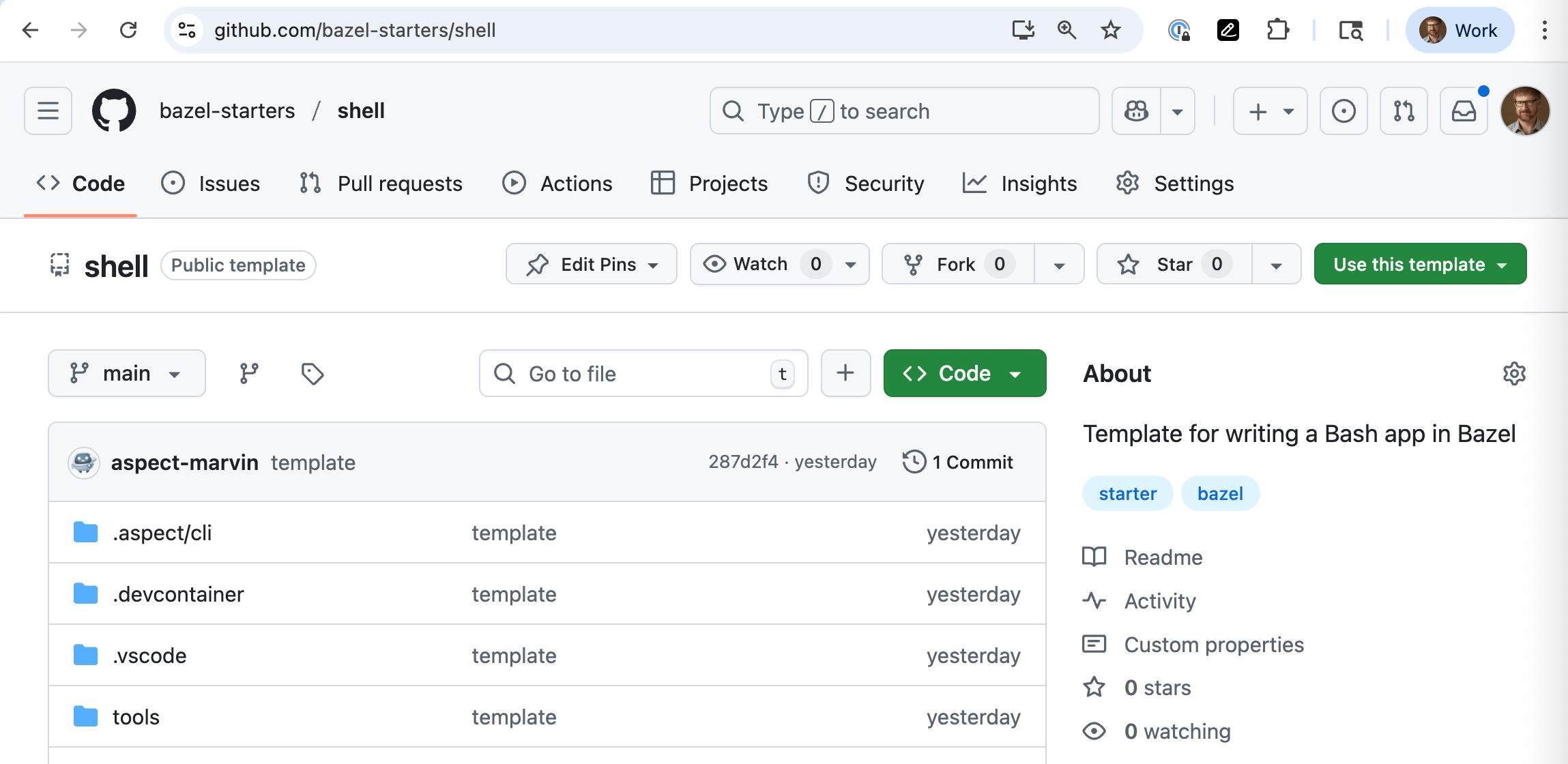Add file with the plus button
Viewport: 1568px width, 764px height.
click(x=845, y=373)
